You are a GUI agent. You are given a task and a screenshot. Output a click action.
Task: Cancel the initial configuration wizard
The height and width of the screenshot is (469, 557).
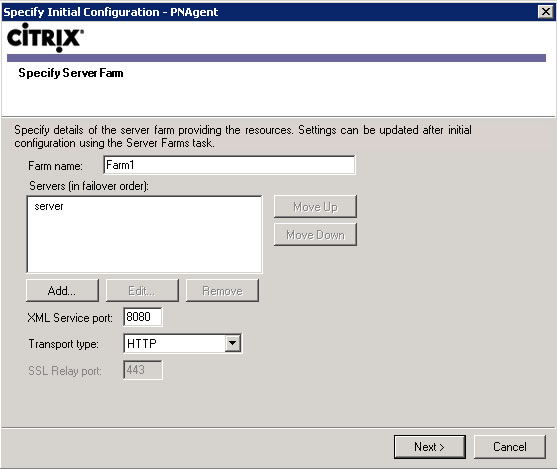[510, 447]
